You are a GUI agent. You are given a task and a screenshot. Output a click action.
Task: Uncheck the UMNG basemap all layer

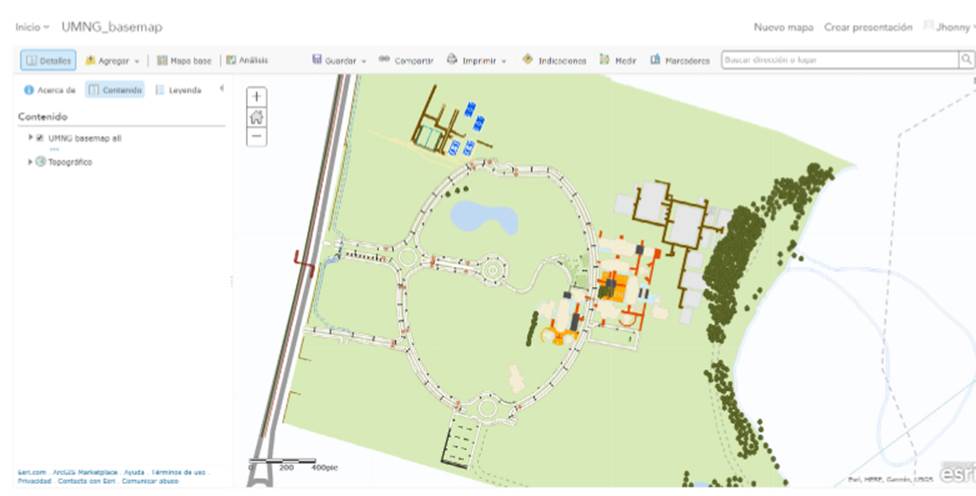click(x=40, y=138)
